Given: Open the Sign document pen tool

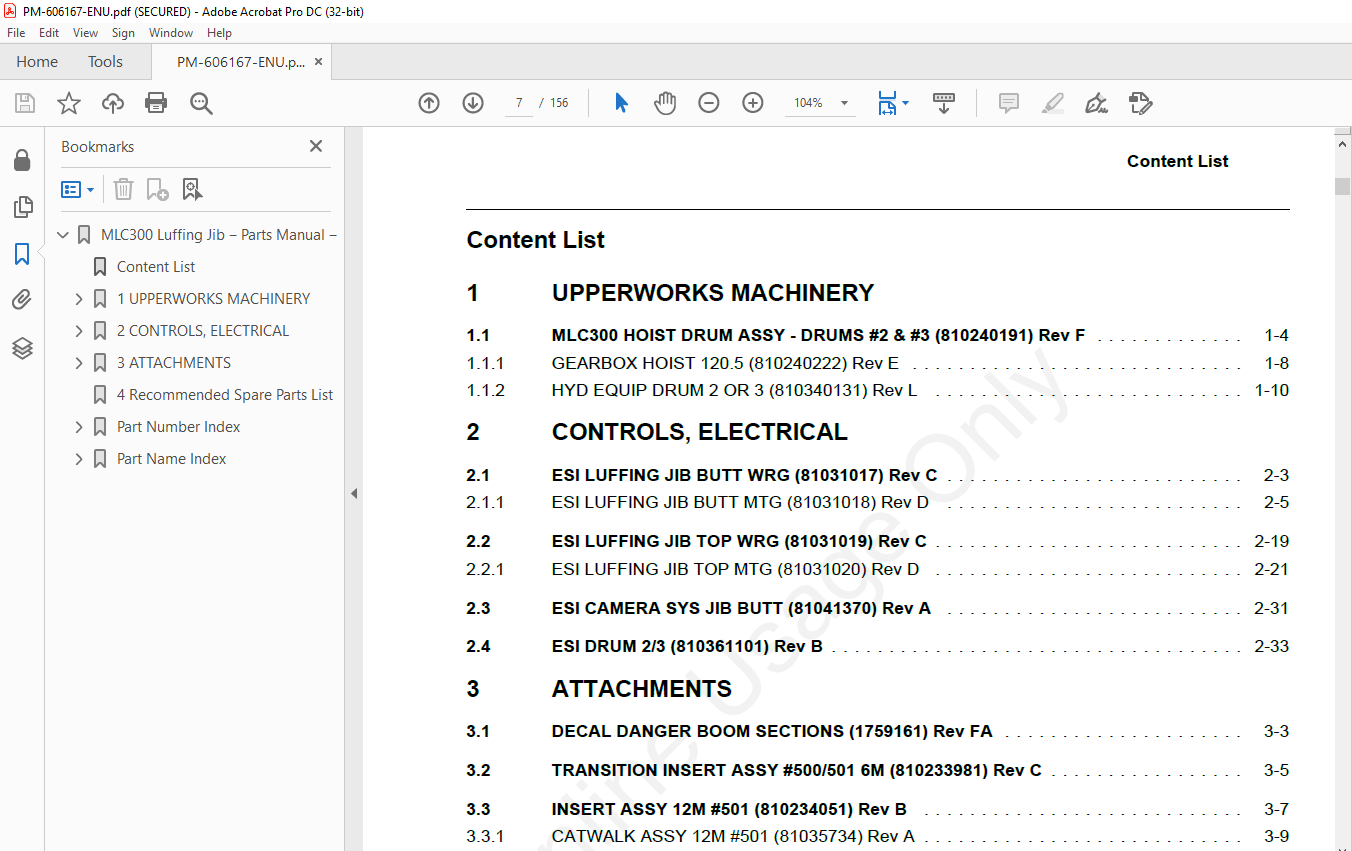Looking at the screenshot, I should (x=1096, y=103).
